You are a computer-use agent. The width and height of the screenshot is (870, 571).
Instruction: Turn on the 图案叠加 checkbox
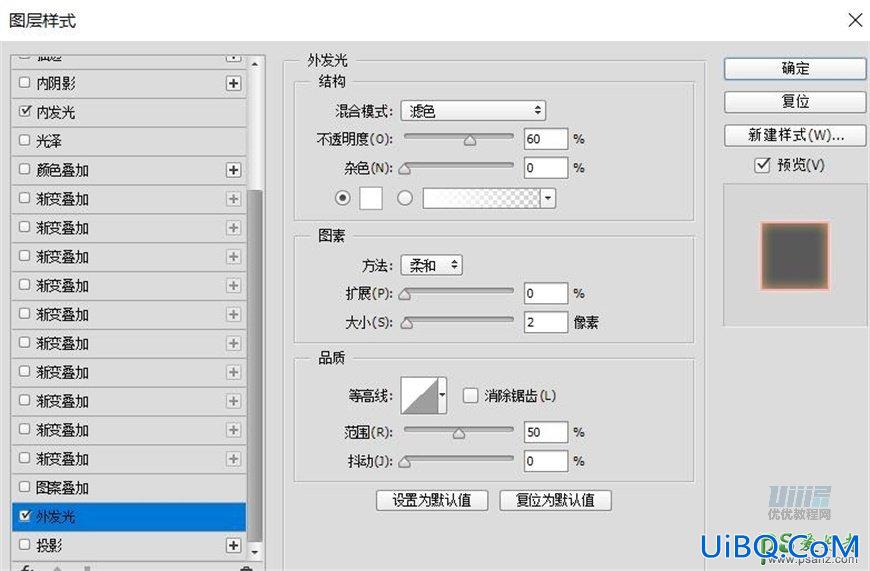tap(24, 487)
